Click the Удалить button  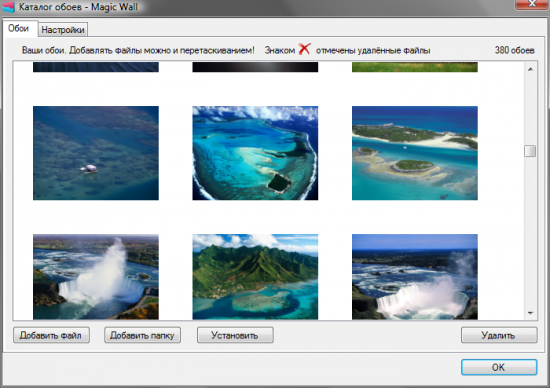[x=498, y=335]
